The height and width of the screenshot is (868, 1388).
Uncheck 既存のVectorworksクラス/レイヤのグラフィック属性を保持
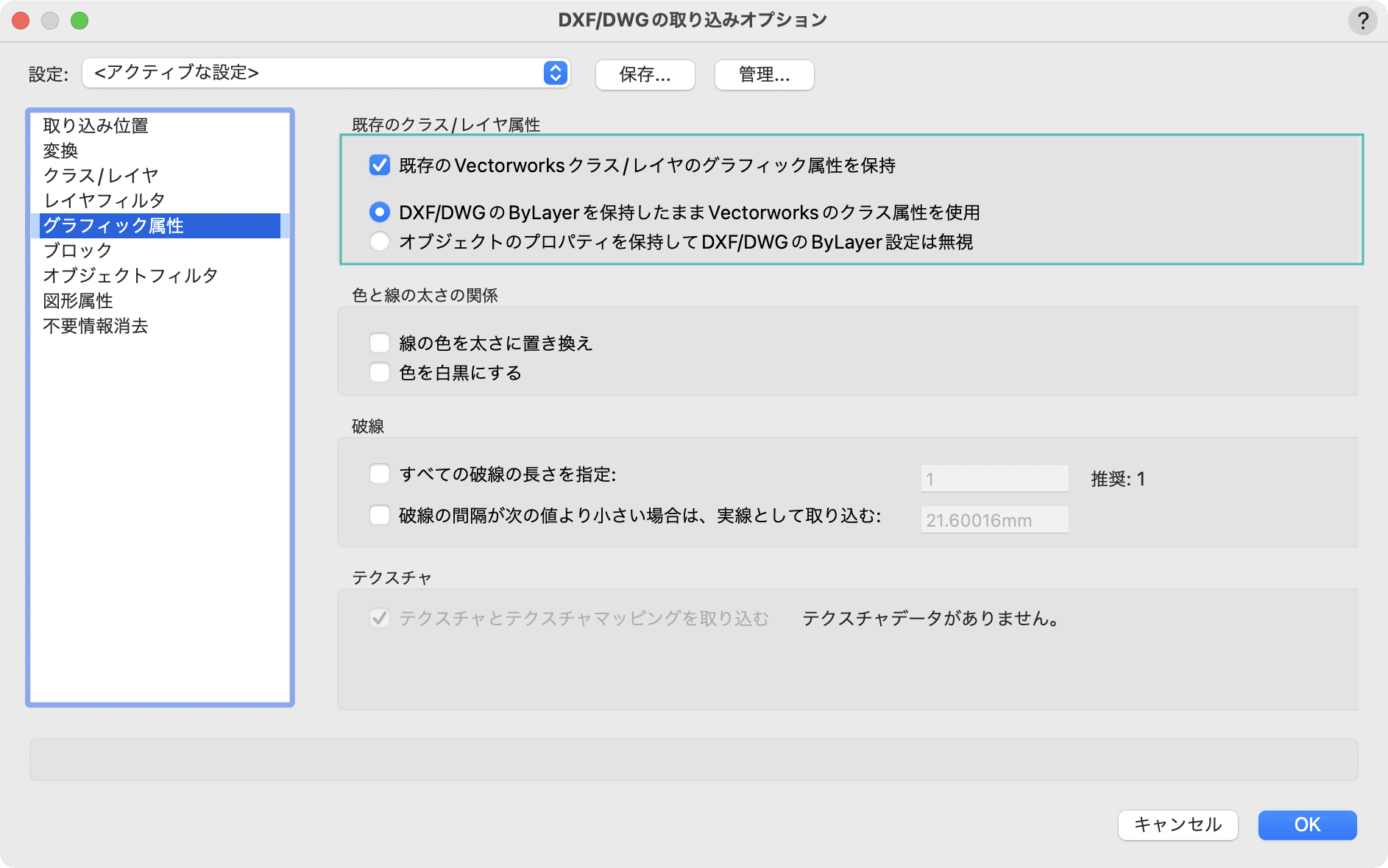coord(380,166)
